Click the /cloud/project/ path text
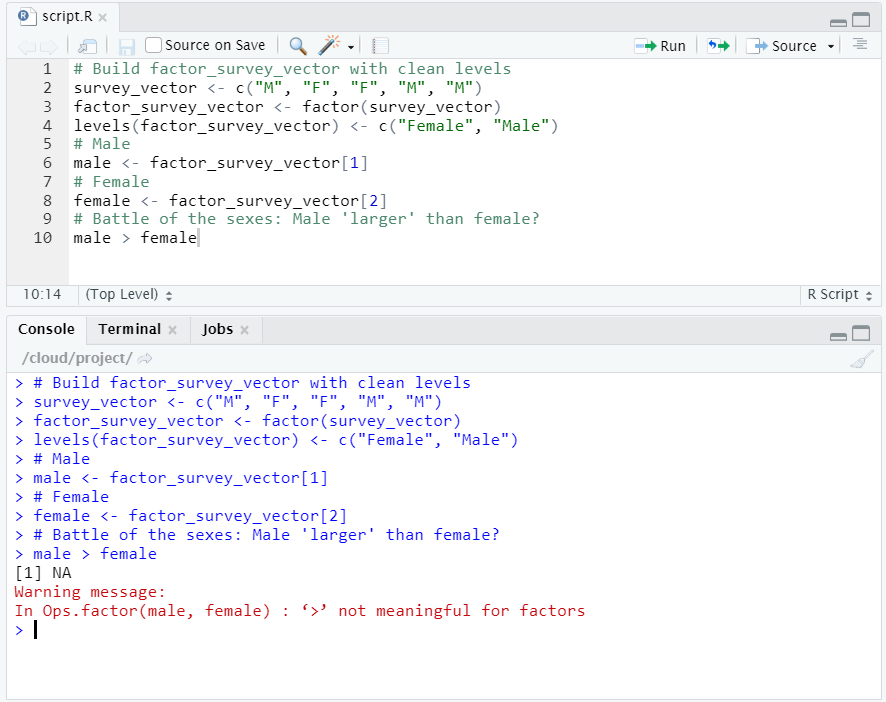The width and height of the screenshot is (886, 702). (77, 358)
